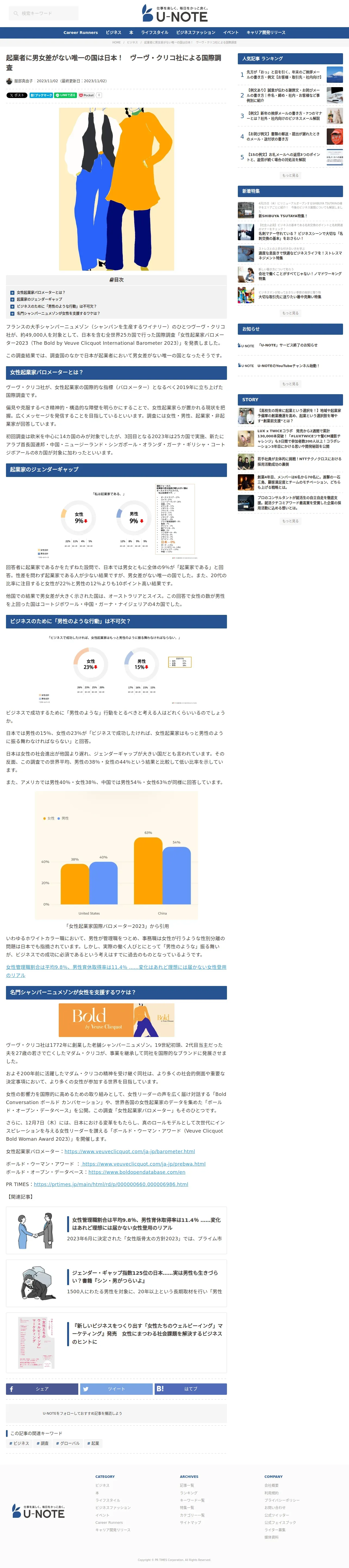The height and width of the screenshot is (1568, 349).
Task: Click もっと見る under お知らせ
Action: (291, 384)
